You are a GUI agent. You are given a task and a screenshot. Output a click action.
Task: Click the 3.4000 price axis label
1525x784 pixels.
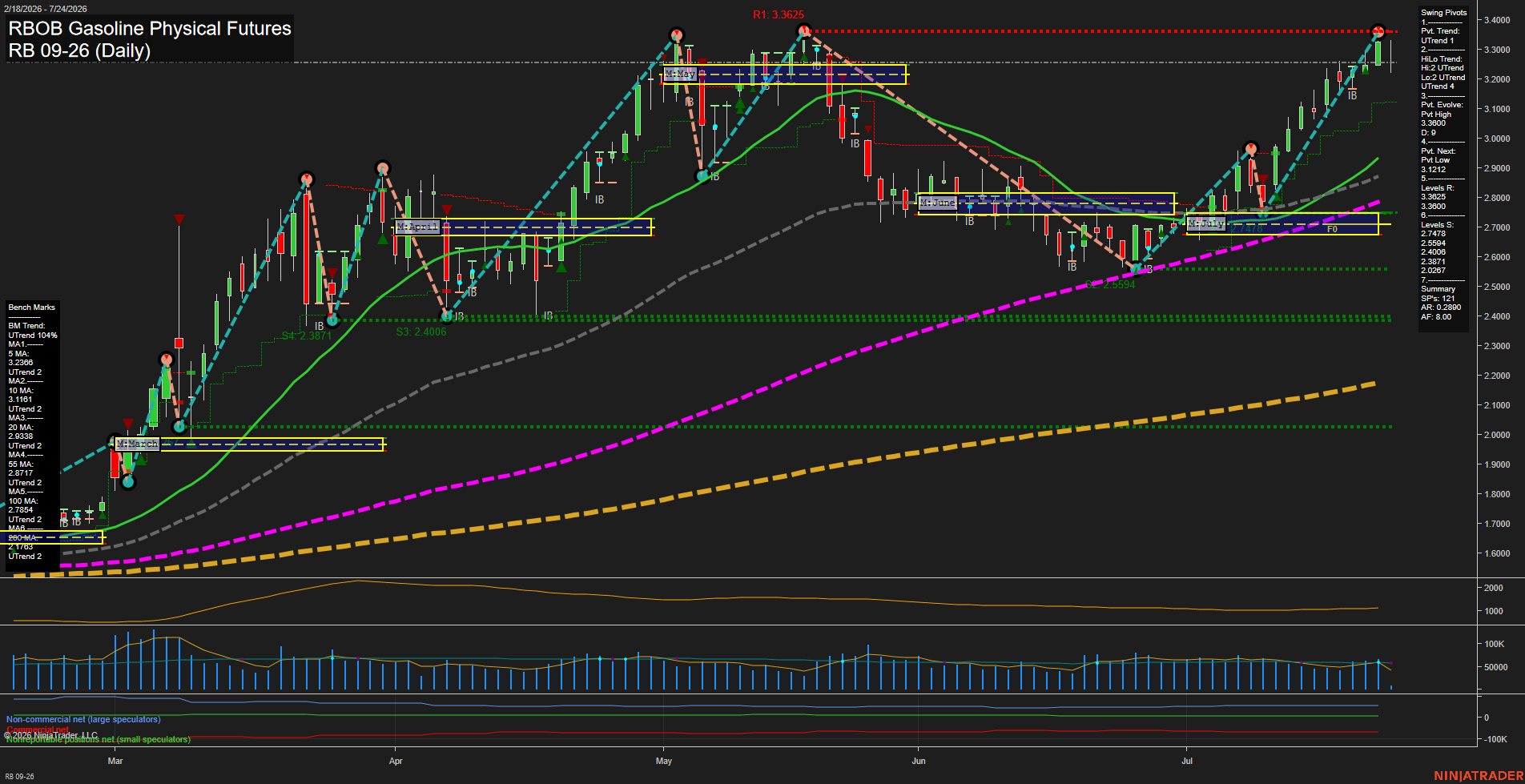(x=1497, y=20)
